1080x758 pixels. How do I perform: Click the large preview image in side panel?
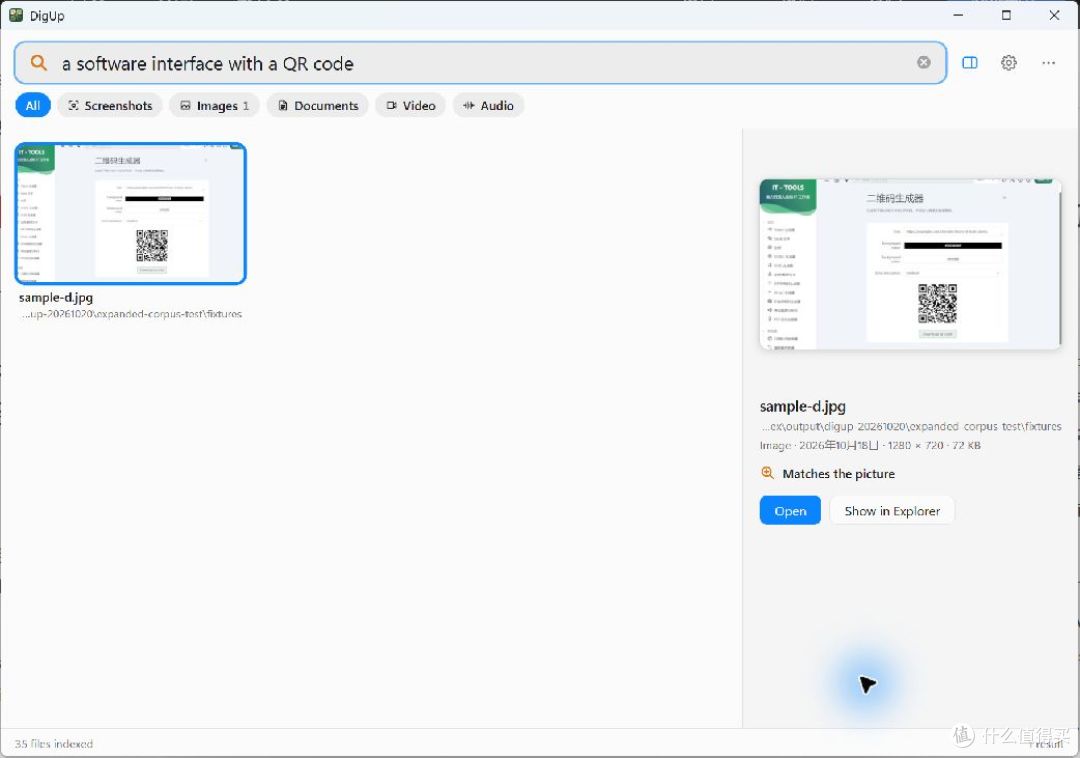click(910, 264)
